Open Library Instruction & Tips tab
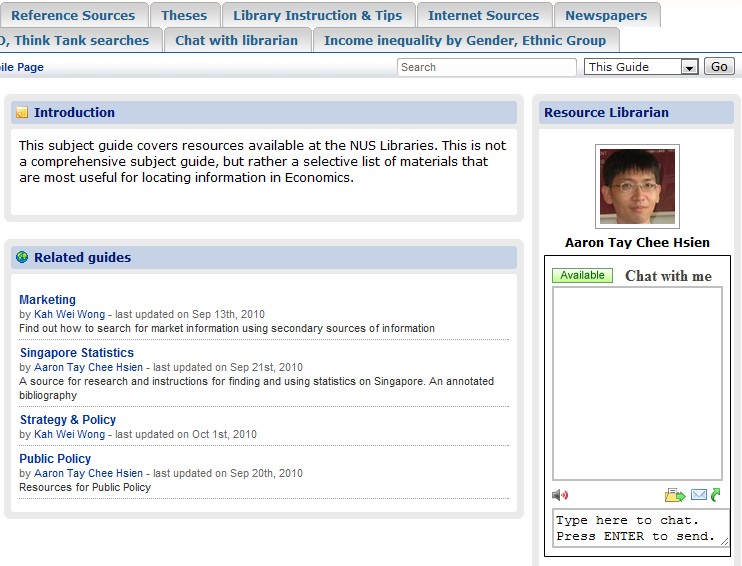Viewport: 742px width, 566px height. (317, 15)
